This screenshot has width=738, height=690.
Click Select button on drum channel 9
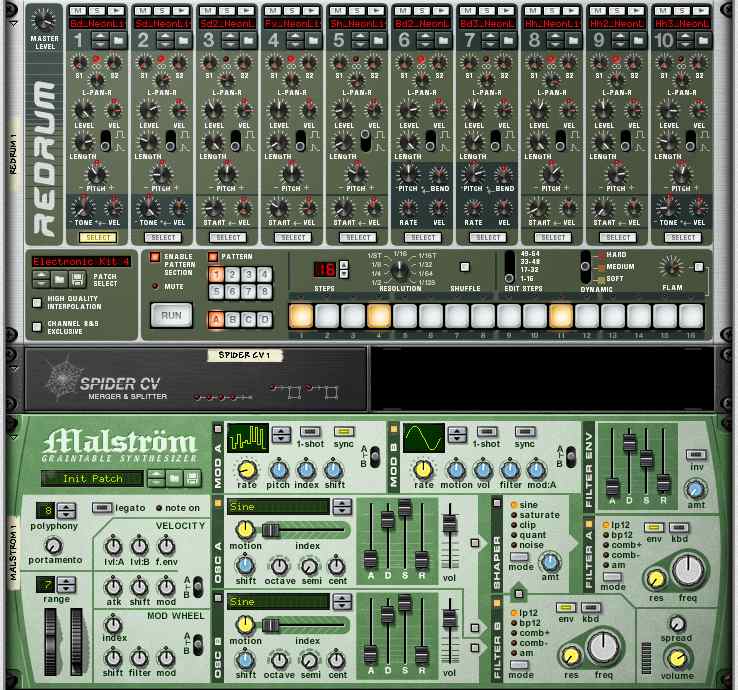(618, 238)
